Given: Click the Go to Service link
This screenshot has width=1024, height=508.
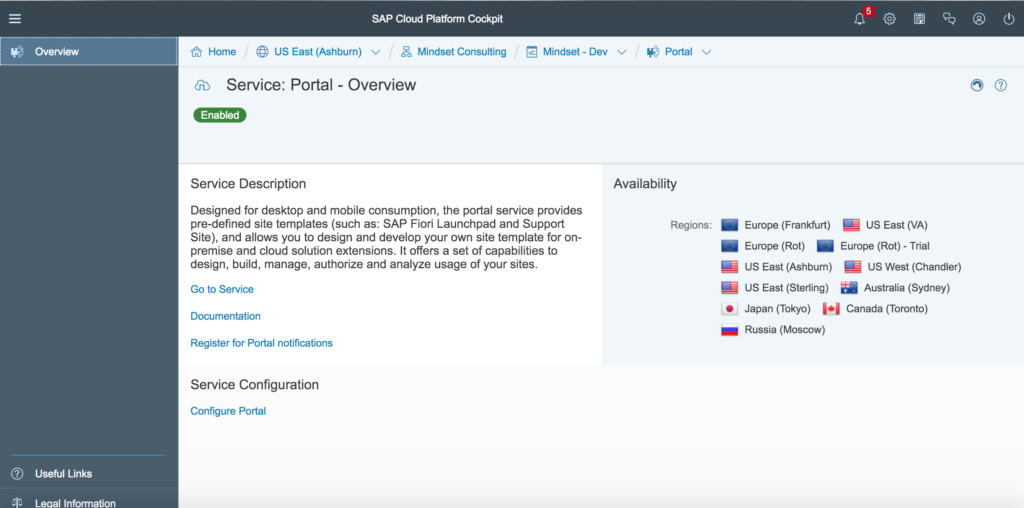Looking at the screenshot, I should pos(222,289).
